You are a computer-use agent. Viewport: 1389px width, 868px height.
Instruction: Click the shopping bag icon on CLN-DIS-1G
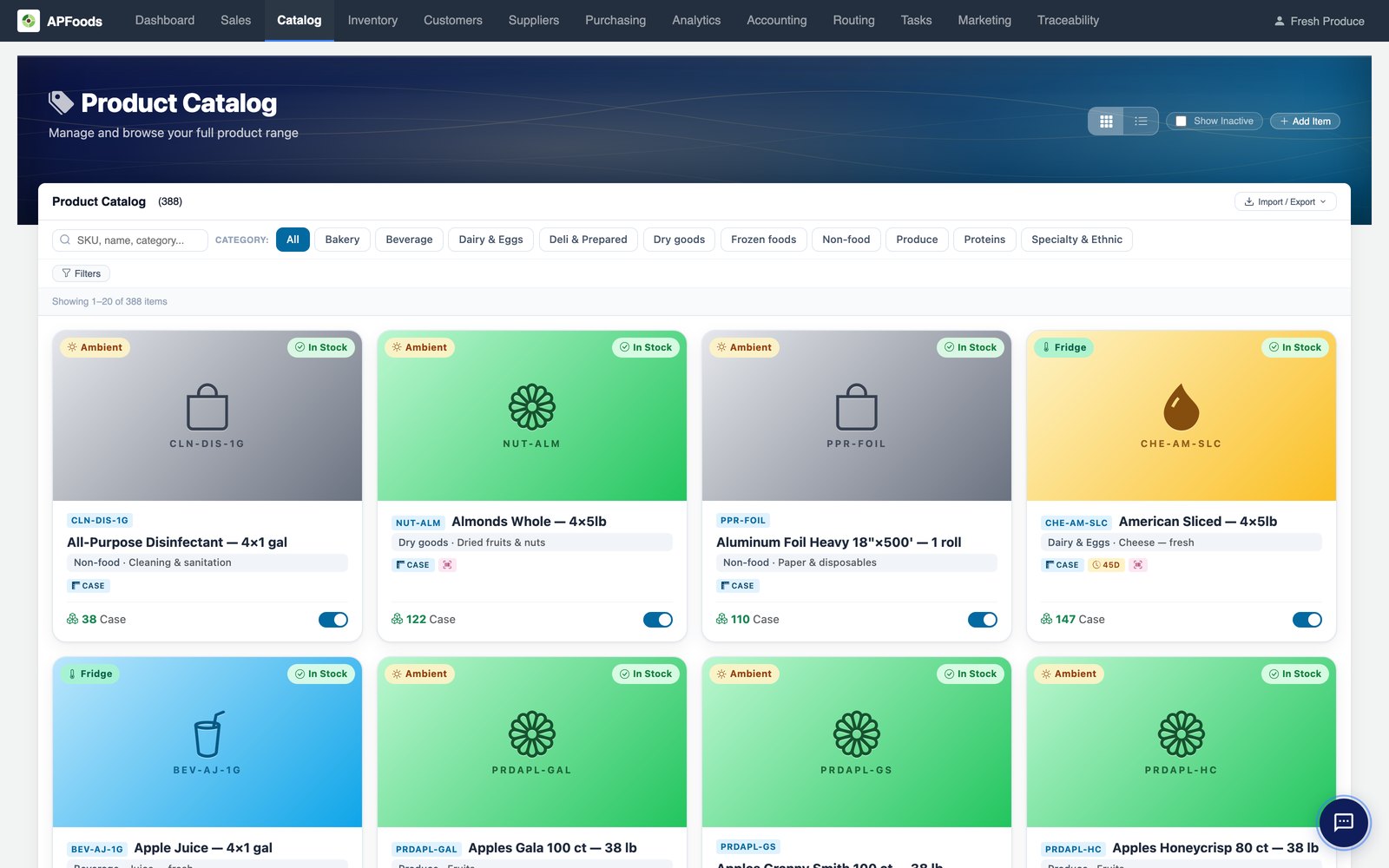pos(207,407)
